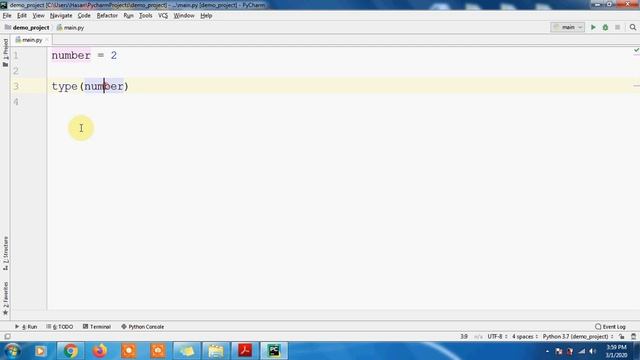Open the Code menu
Image resolution: width=640 pixels, height=360 pixels.
point(84,16)
